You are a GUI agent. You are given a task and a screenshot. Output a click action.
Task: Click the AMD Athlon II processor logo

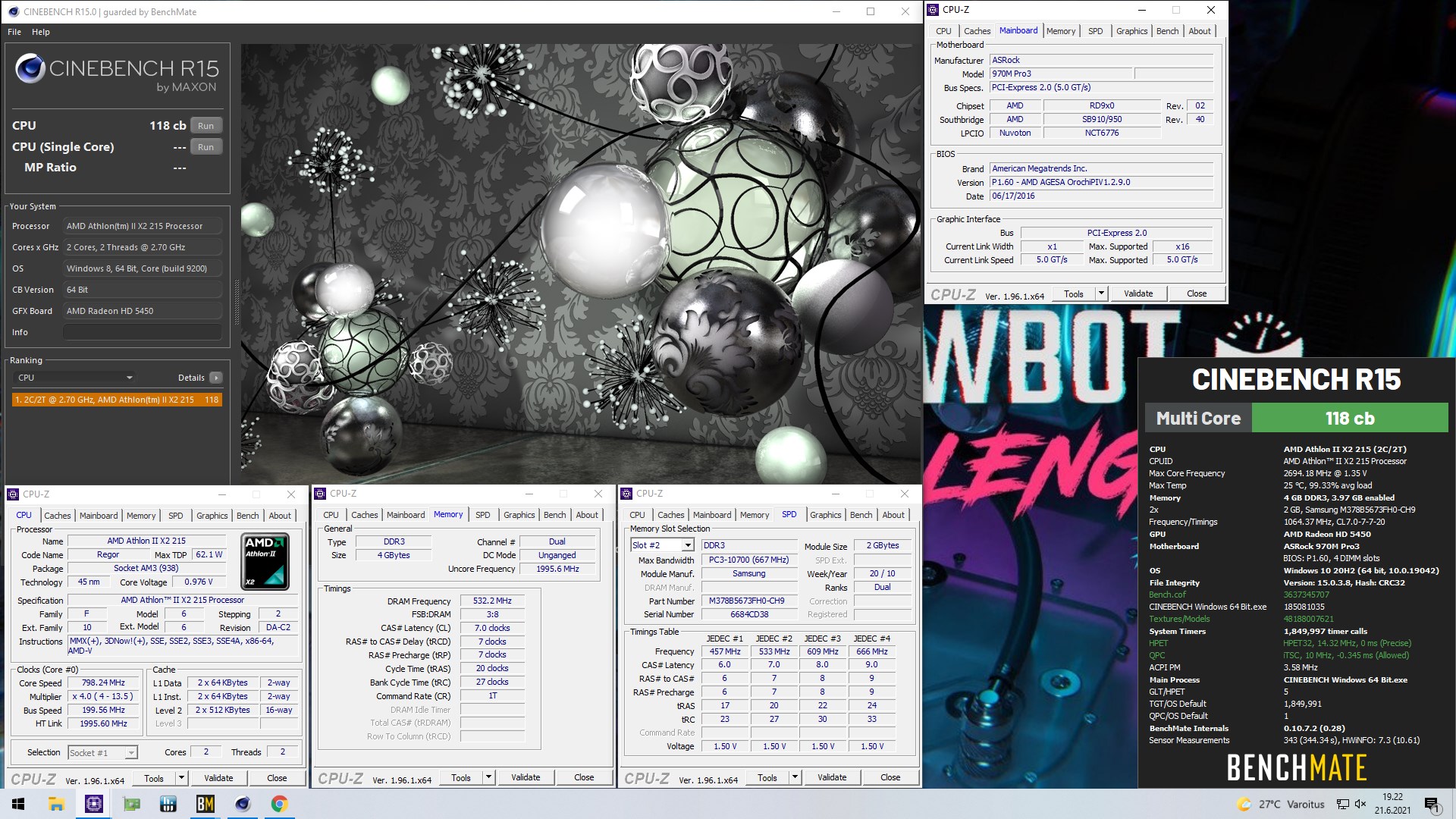tap(265, 562)
